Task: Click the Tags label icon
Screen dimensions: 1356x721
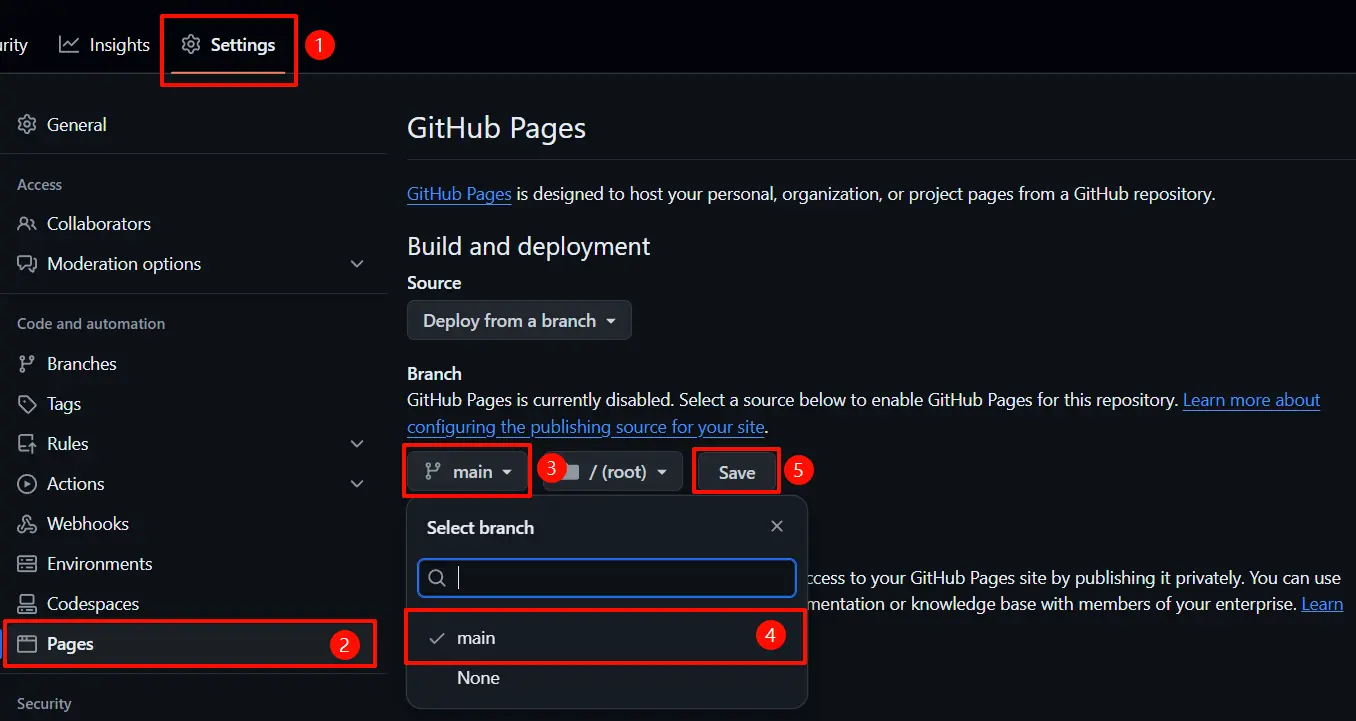Action: (x=27, y=404)
